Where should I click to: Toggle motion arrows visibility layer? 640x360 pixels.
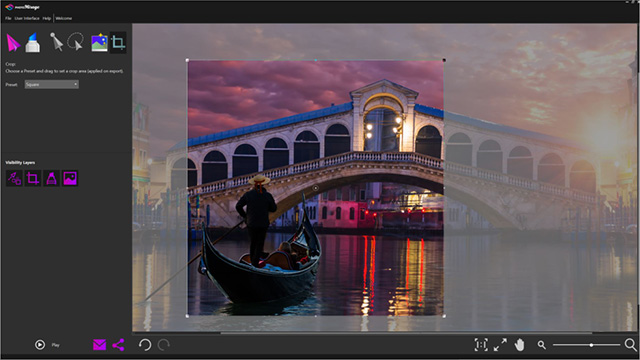tap(14, 178)
